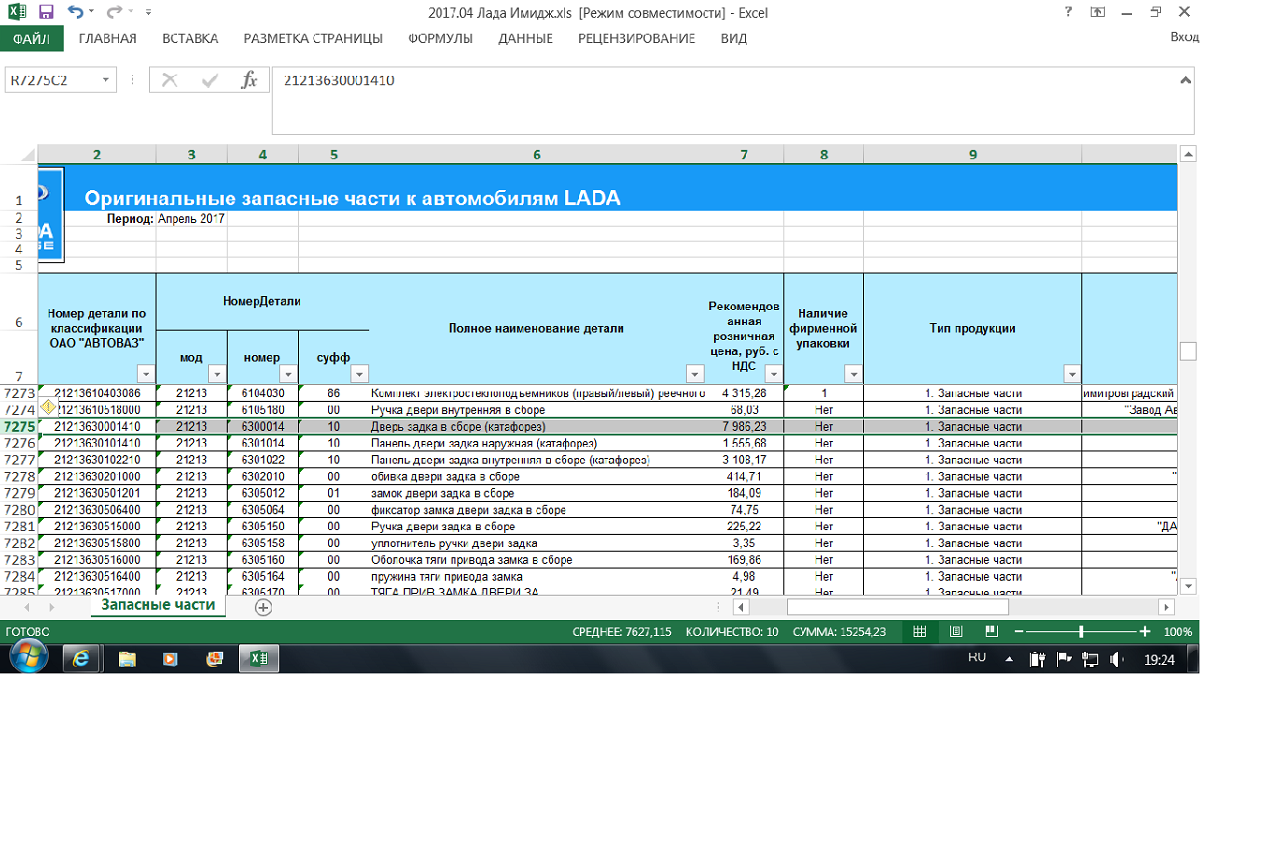Open the Windows Start menu

coord(29,658)
